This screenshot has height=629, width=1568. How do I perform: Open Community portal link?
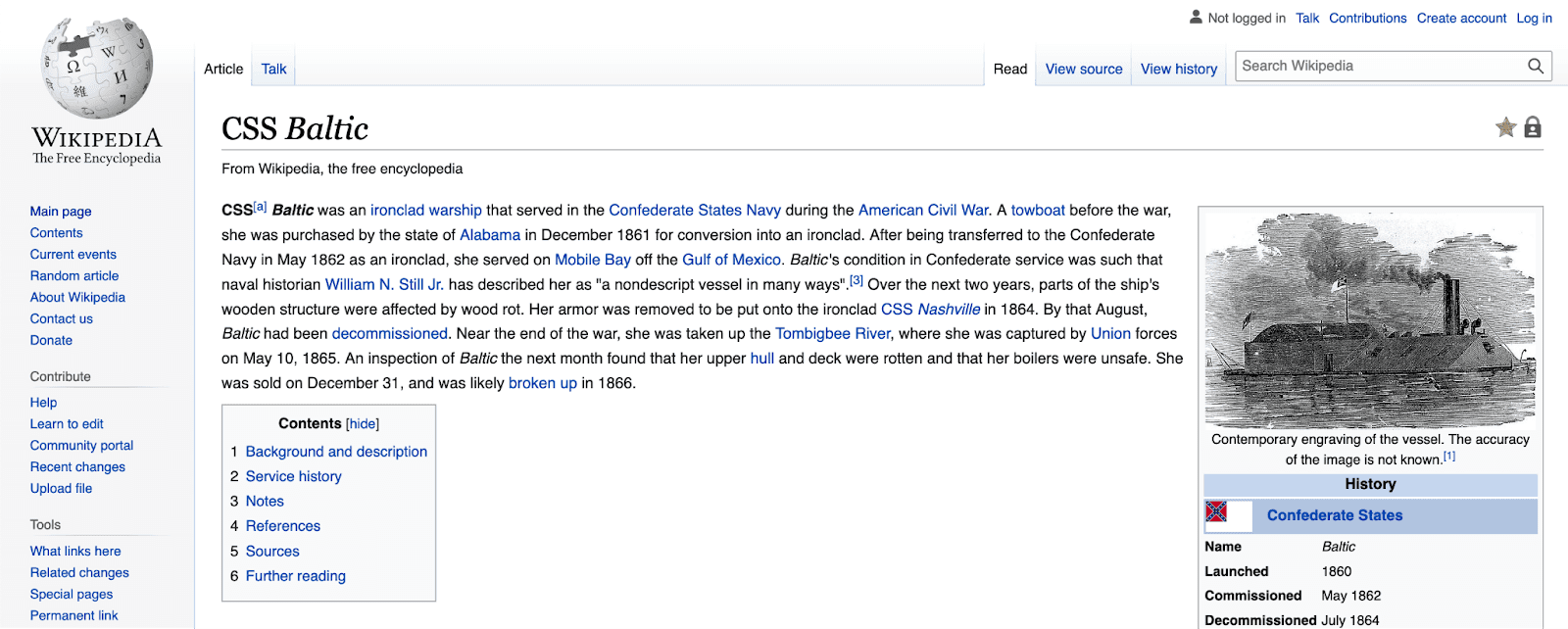[81, 445]
